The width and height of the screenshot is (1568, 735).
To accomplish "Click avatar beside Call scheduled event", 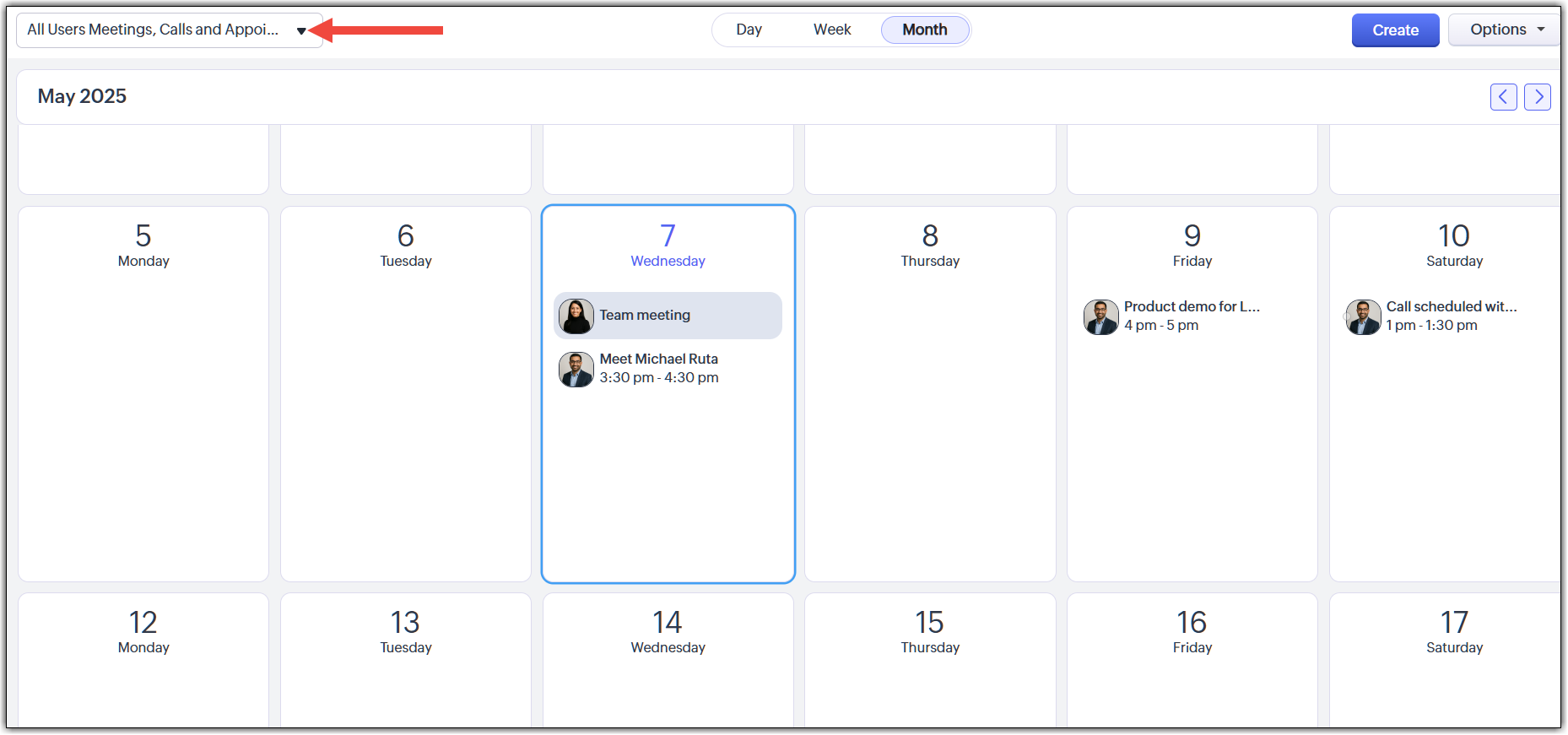I will tap(1364, 317).
